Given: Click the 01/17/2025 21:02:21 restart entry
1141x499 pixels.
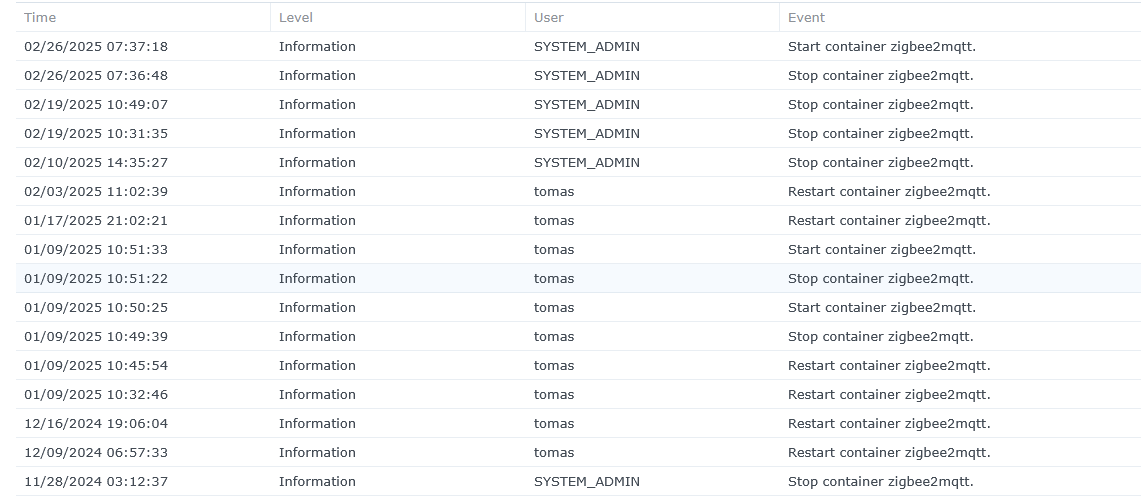Looking at the screenshot, I should [96, 221].
